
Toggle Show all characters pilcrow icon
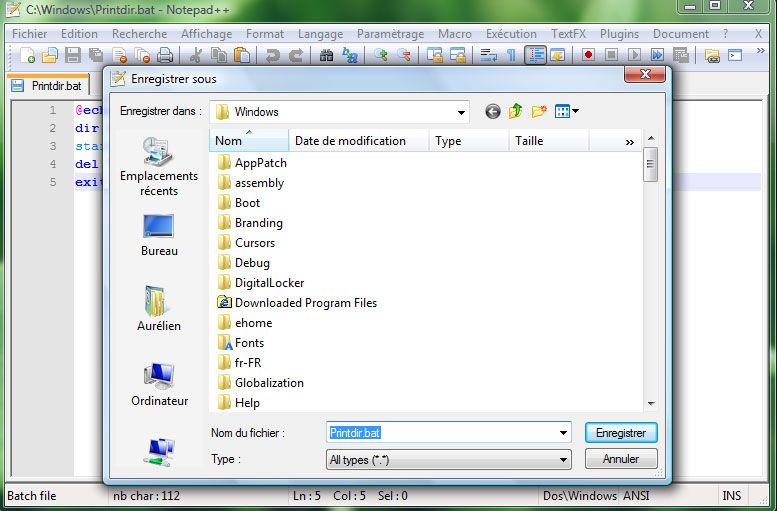[x=511, y=55]
